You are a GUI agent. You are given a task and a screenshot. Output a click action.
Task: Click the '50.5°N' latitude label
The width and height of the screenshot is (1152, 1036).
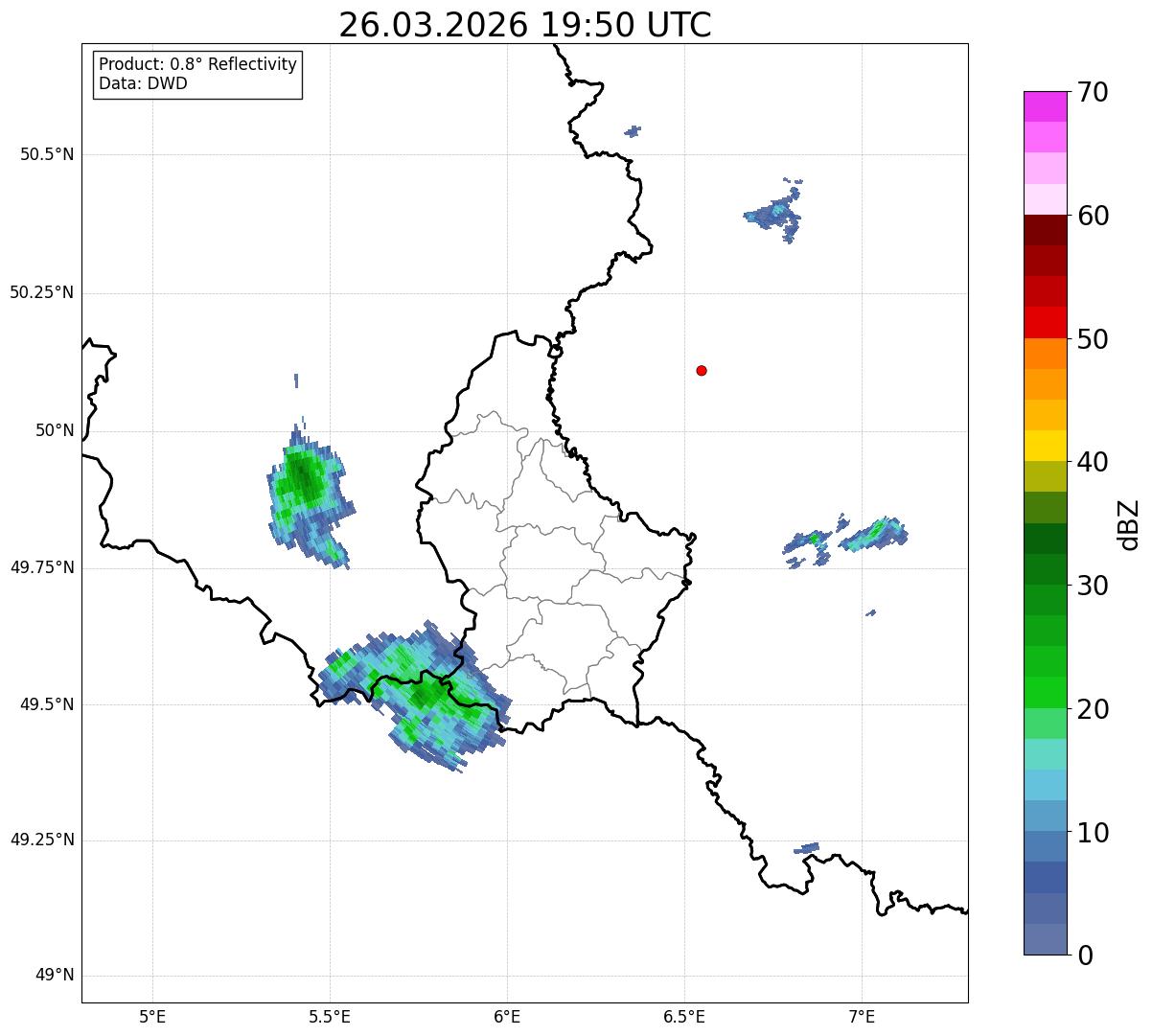pyautogui.click(x=47, y=154)
